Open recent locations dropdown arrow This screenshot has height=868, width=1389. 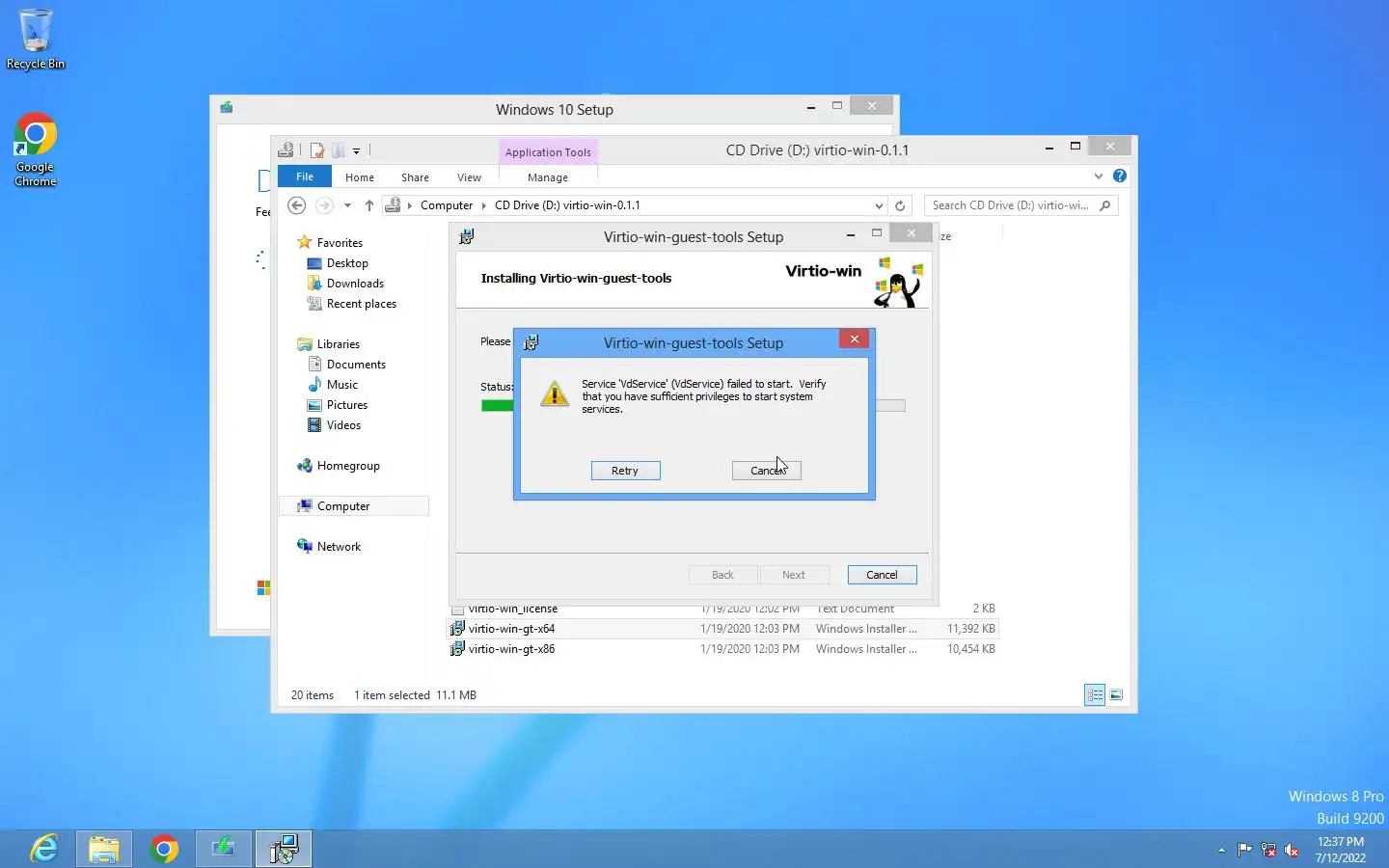pos(347,205)
